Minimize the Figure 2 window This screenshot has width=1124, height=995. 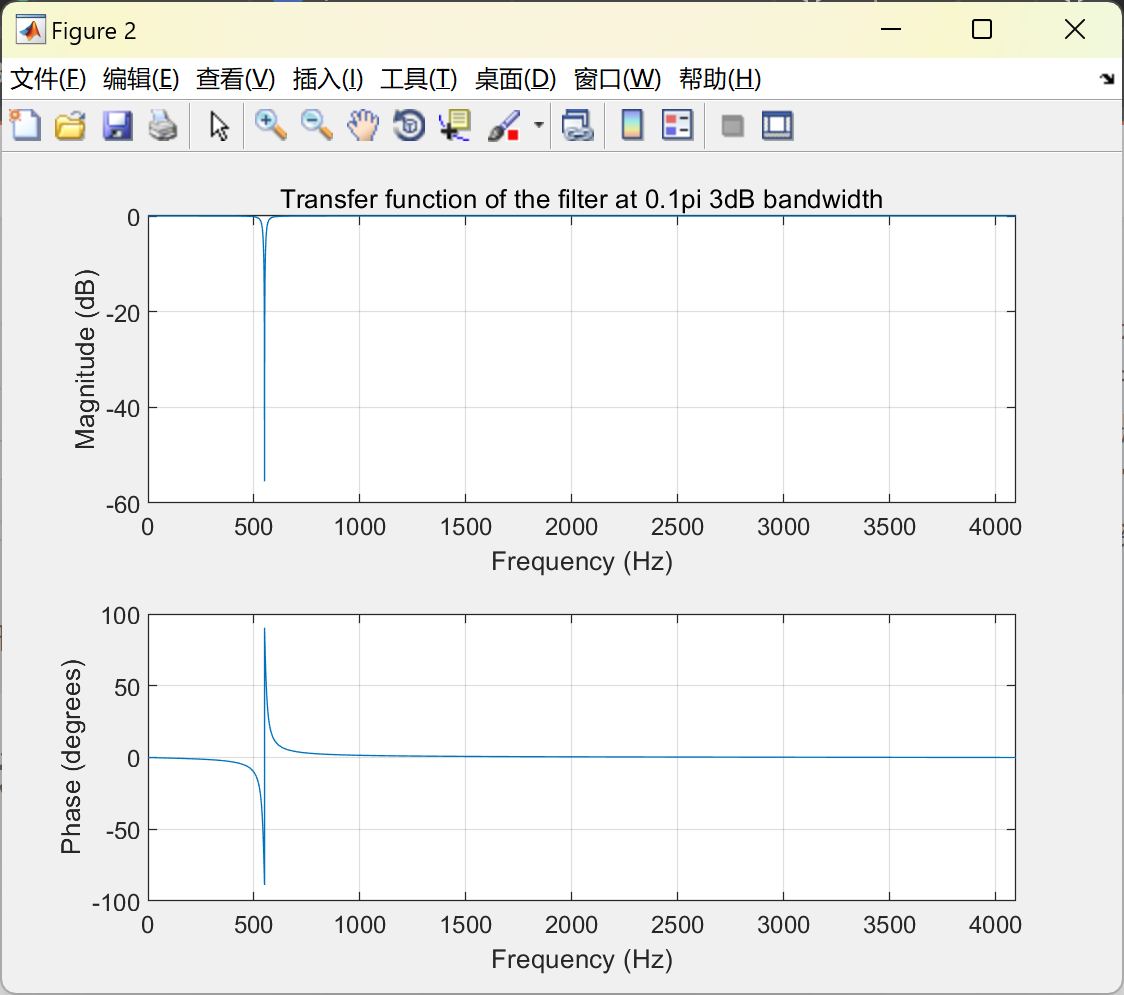coord(890,29)
